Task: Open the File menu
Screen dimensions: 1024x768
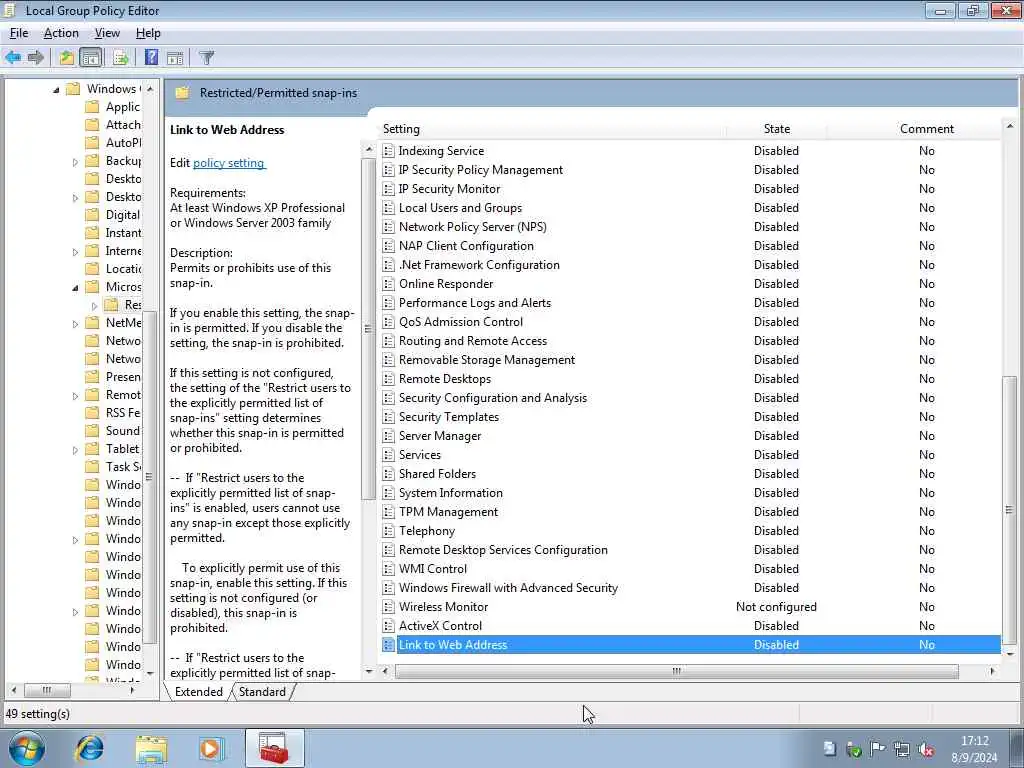Action: tap(19, 33)
